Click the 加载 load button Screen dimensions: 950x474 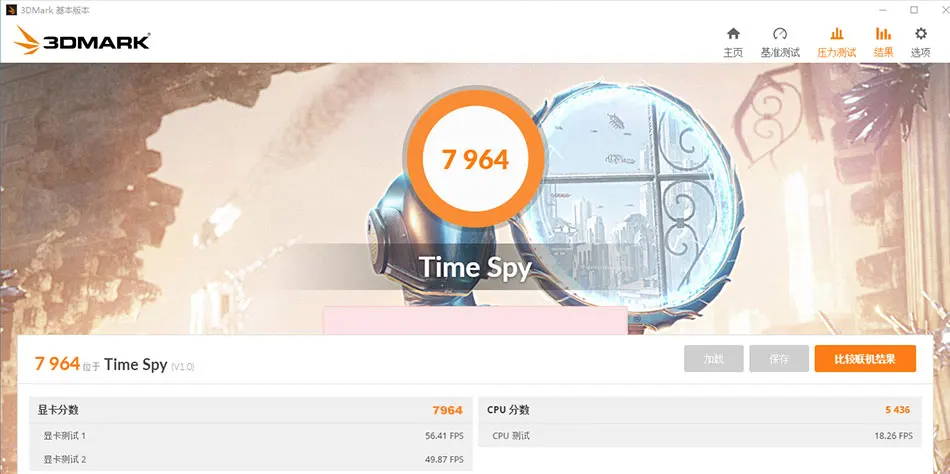[714, 359]
